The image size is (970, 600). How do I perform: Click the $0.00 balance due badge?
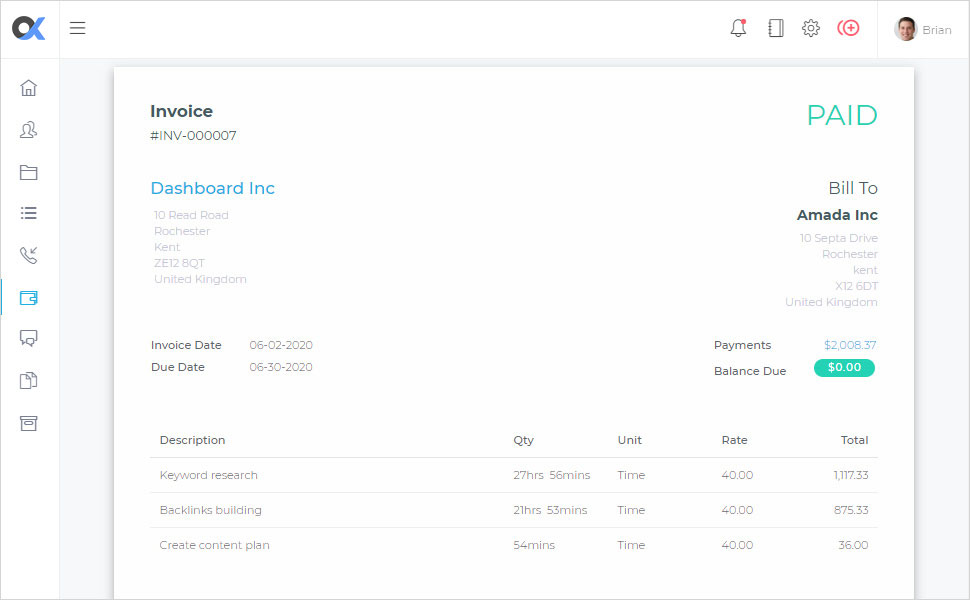tap(844, 367)
